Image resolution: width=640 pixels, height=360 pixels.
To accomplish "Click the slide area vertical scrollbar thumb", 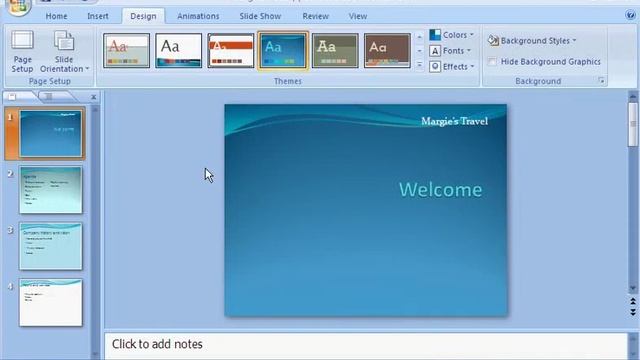I will click(633, 124).
